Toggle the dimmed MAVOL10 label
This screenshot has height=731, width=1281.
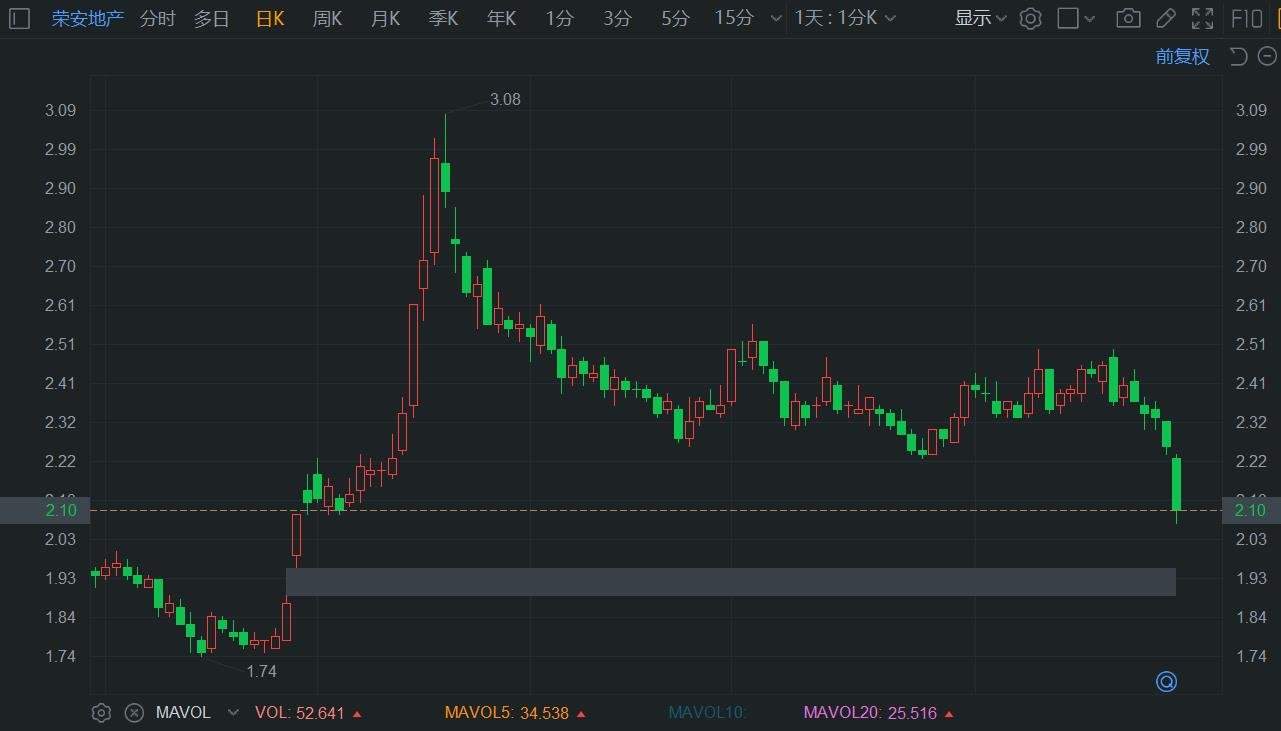tap(708, 713)
